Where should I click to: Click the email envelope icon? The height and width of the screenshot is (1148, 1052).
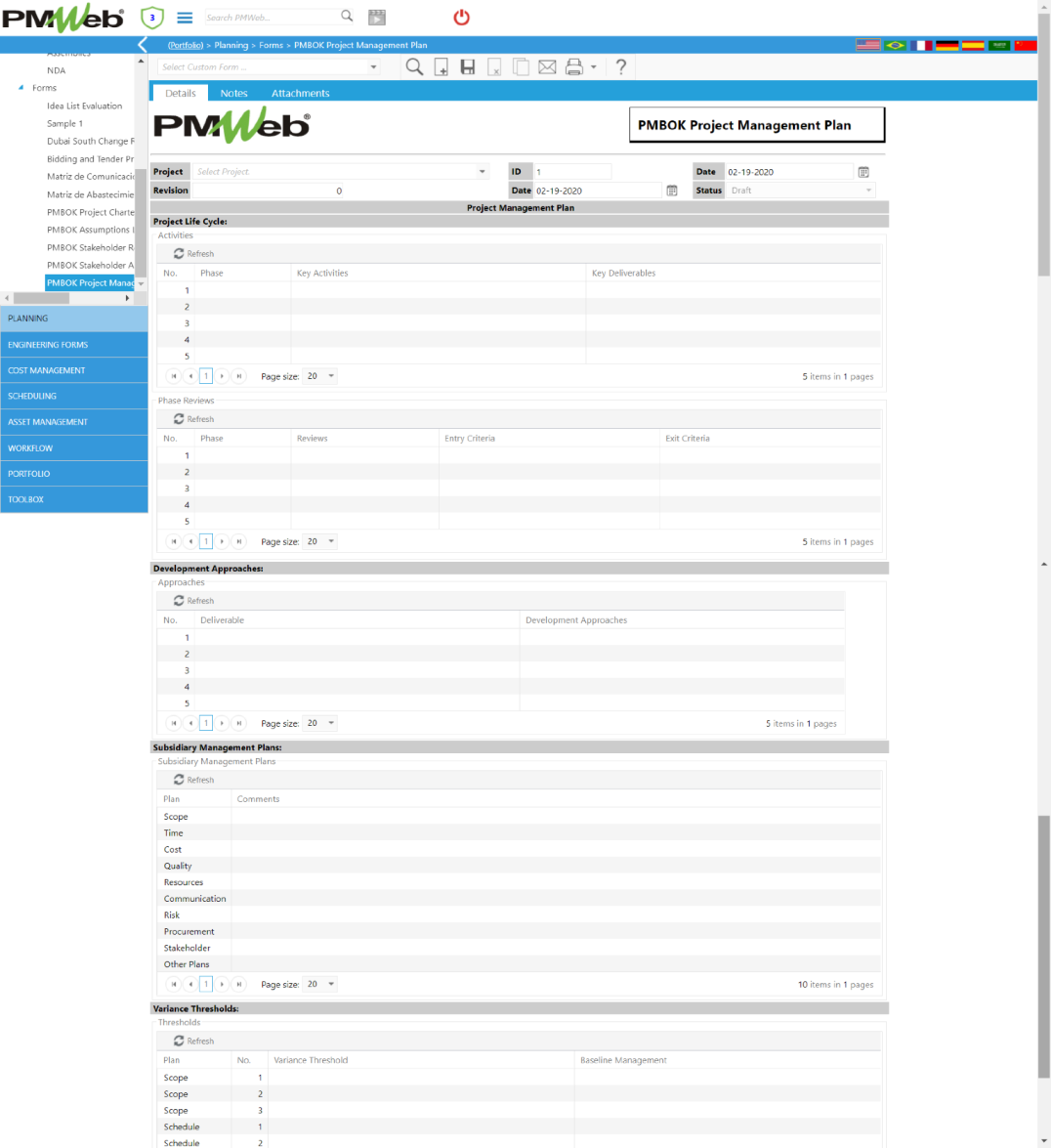click(547, 67)
